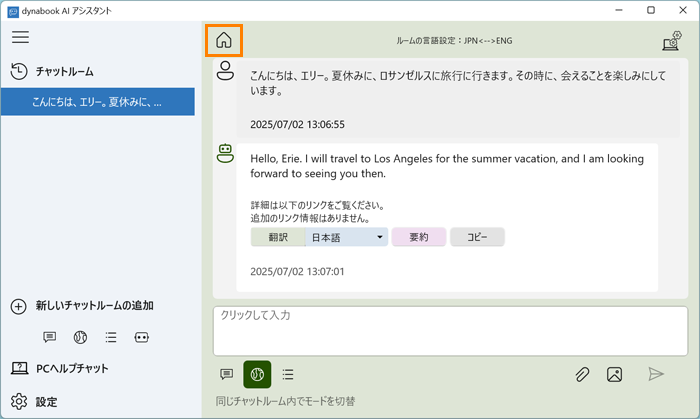Viewport: 700px width, 419px height.
Task: Choose summary list mode icon in sidebar
Action: (111, 337)
